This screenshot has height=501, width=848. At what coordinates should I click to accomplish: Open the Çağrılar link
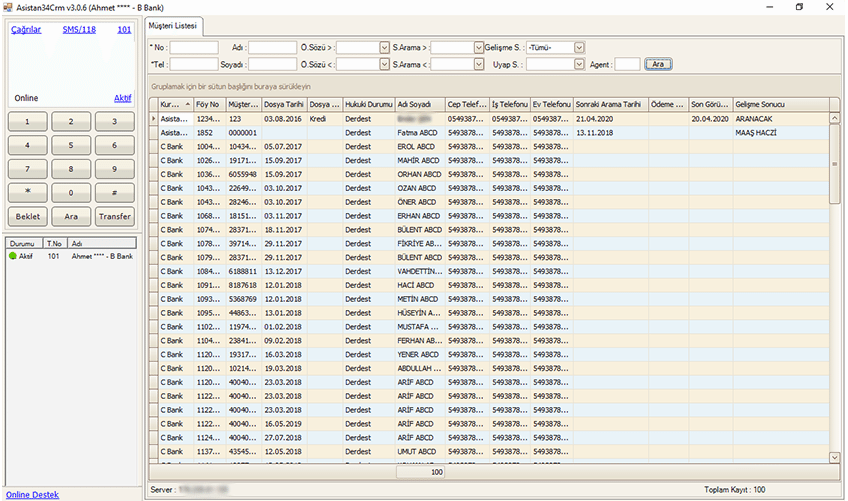tap(25, 30)
